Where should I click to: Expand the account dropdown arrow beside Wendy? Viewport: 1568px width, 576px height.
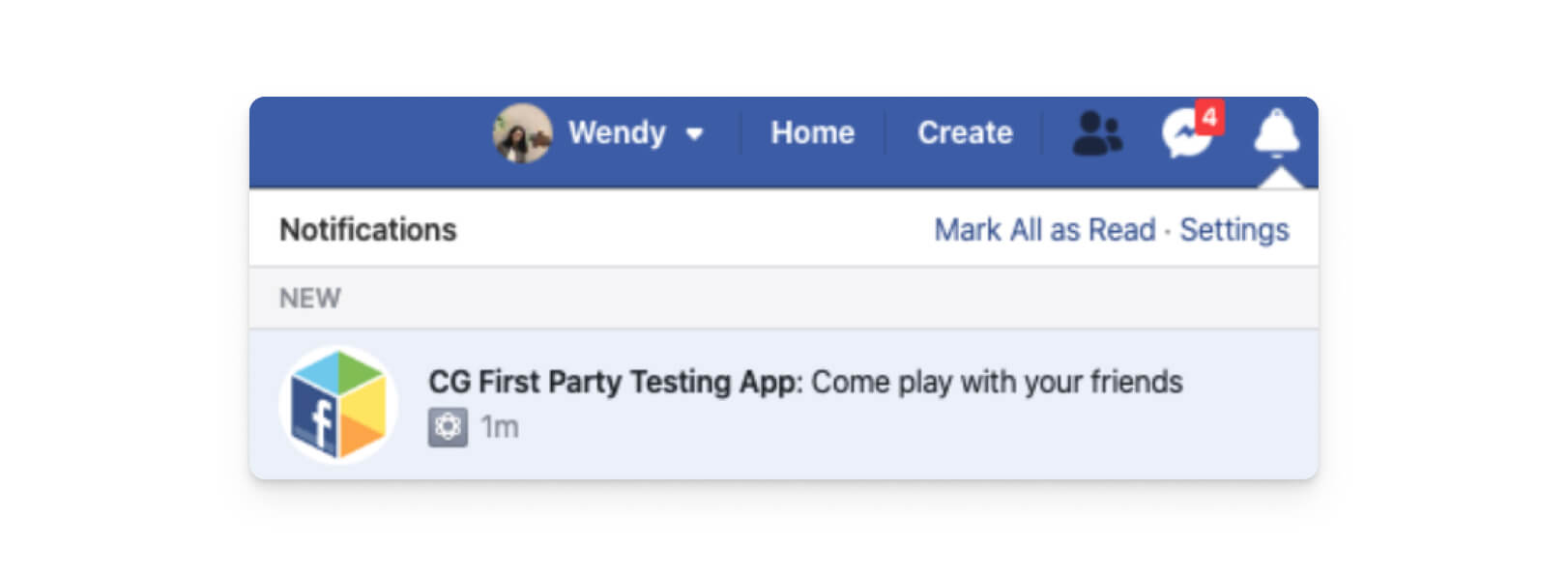tap(694, 134)
